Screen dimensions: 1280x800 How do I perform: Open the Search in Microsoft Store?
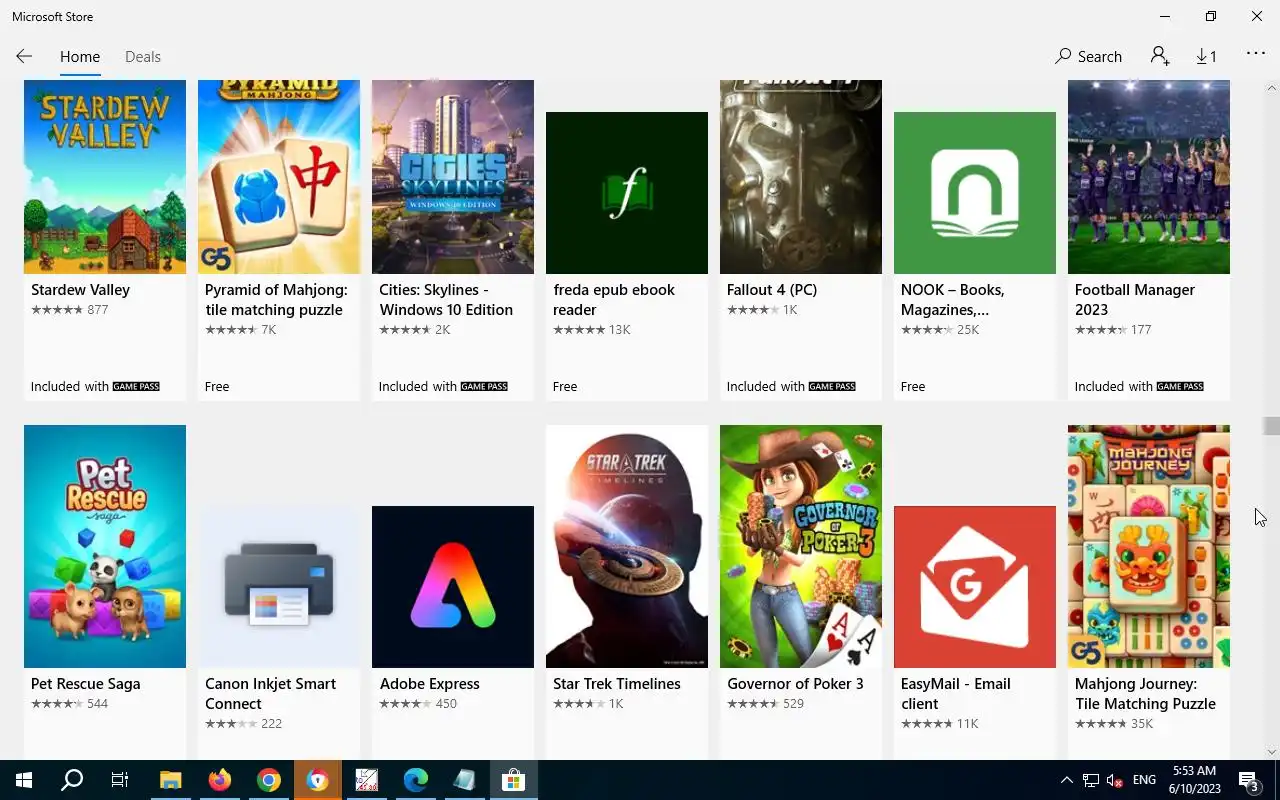(1089, 57)
